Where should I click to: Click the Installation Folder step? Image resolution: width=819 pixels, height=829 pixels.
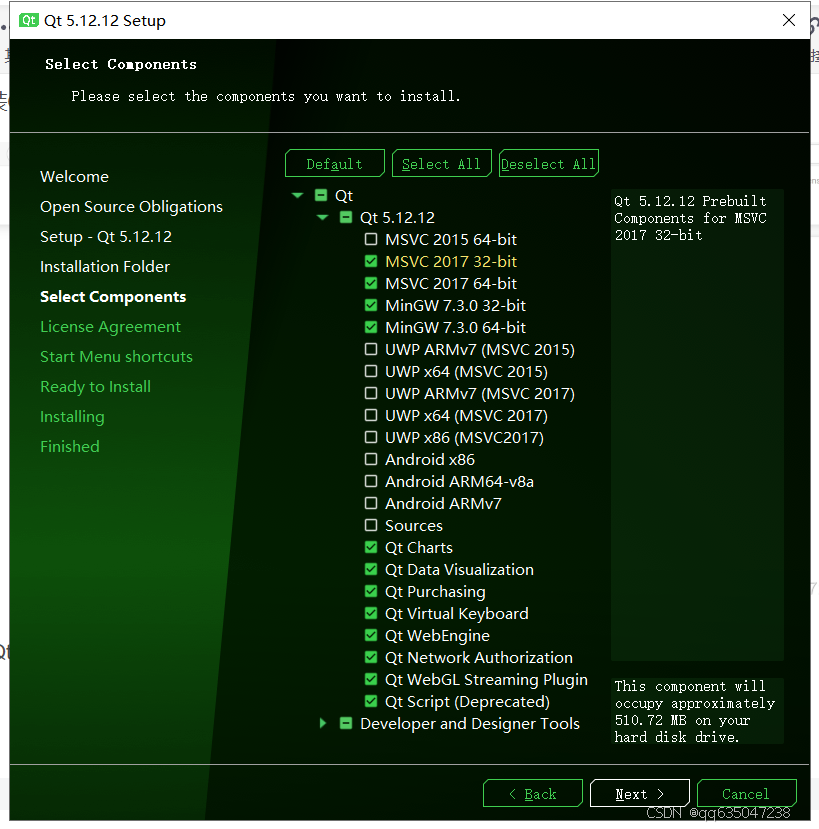(x=105, y=266)
